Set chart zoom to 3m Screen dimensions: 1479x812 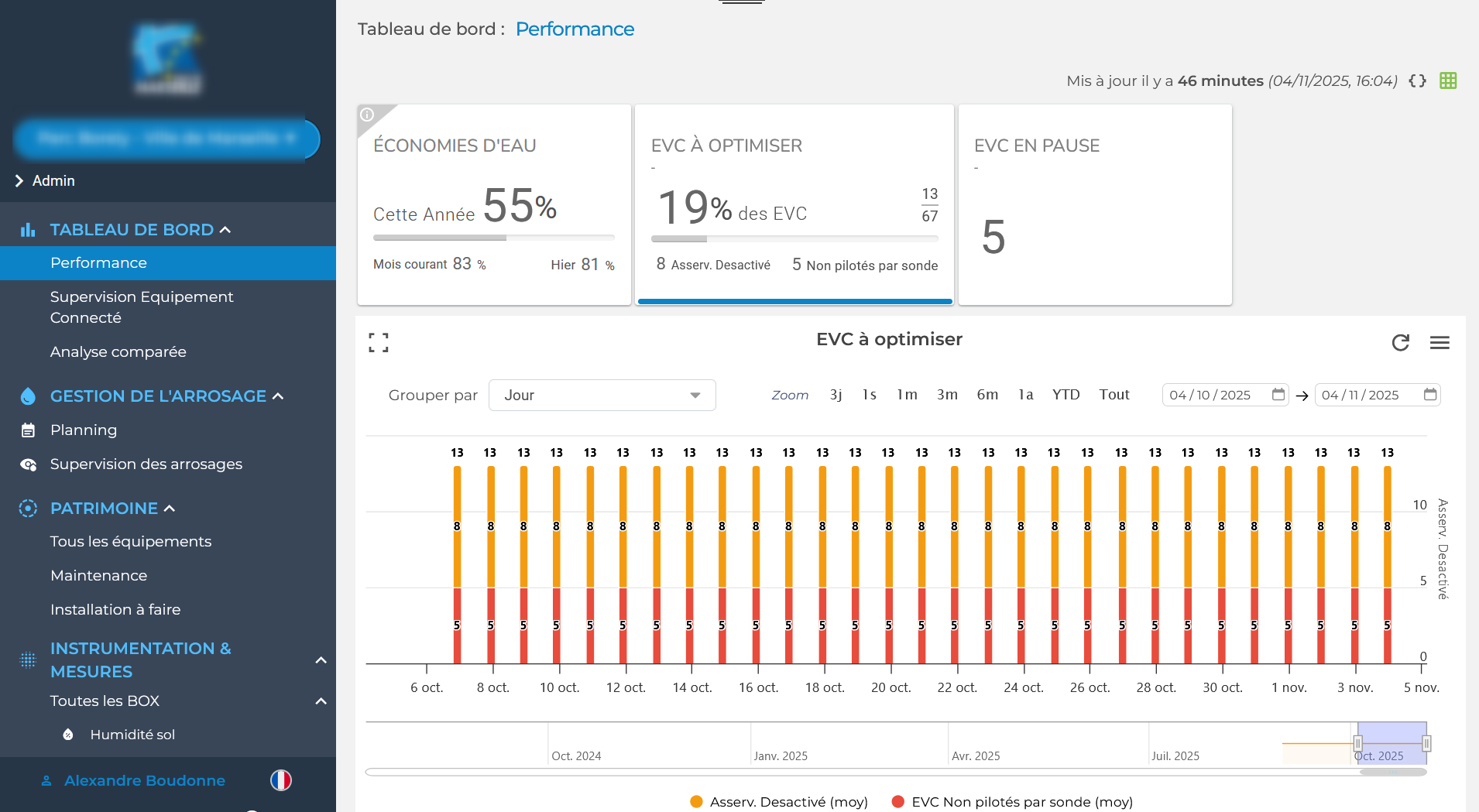946,395
